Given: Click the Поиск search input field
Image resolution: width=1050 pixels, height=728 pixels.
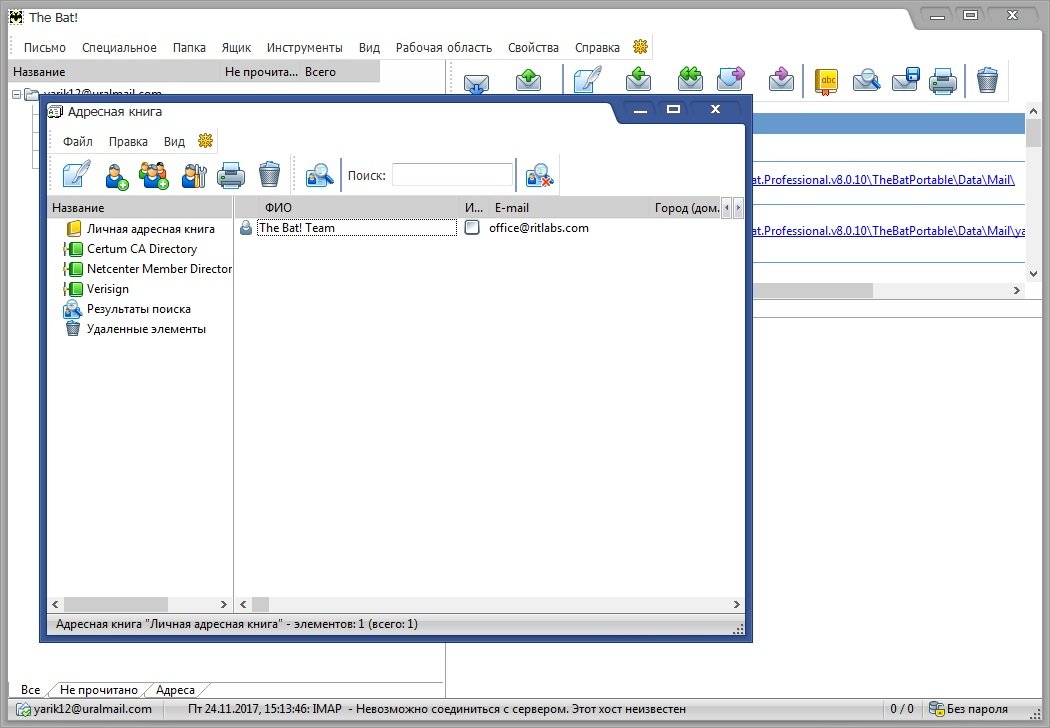Looking at the screenshot, I should click(451, 176).
